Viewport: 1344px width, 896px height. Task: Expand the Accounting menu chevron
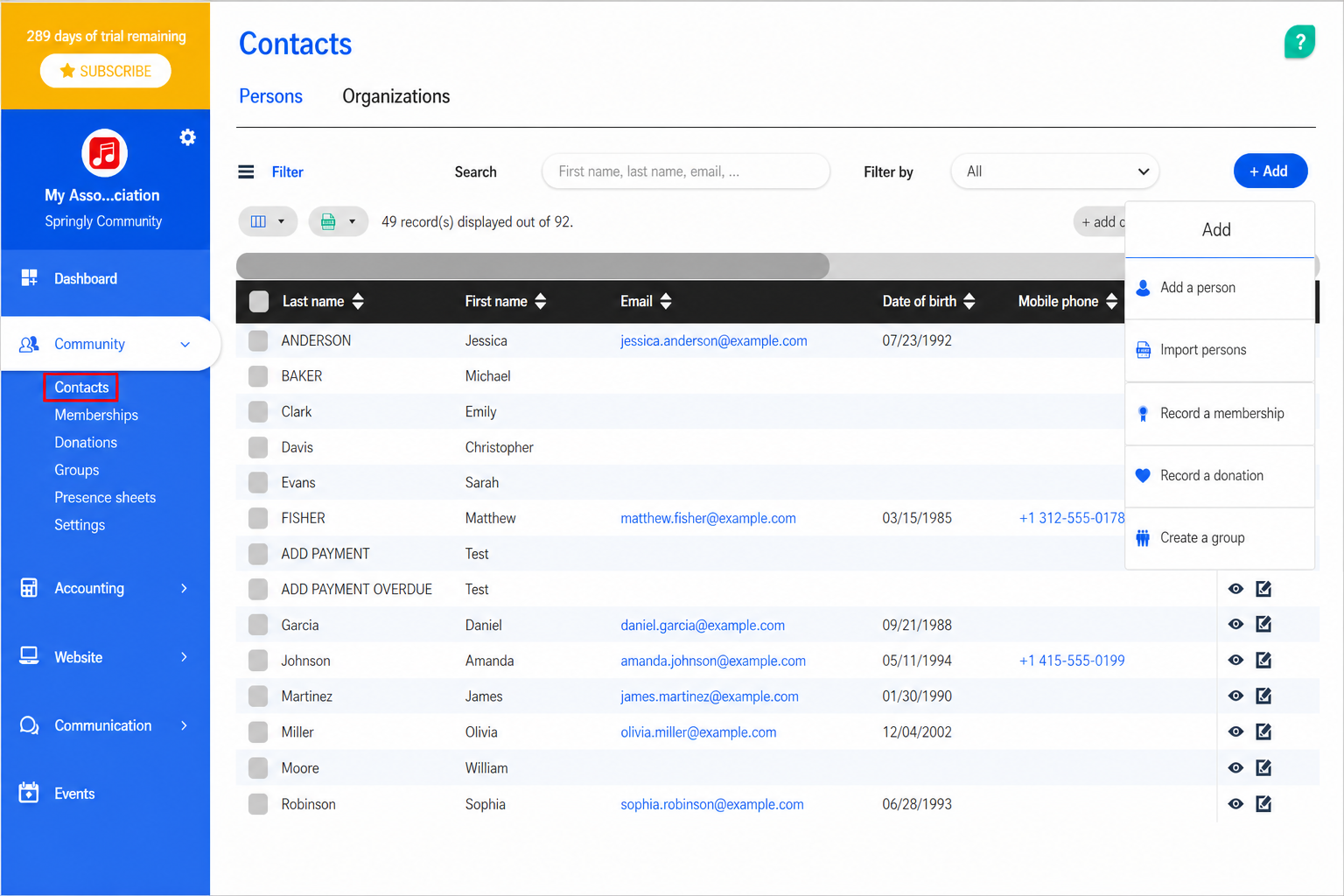tap(184, 588)
